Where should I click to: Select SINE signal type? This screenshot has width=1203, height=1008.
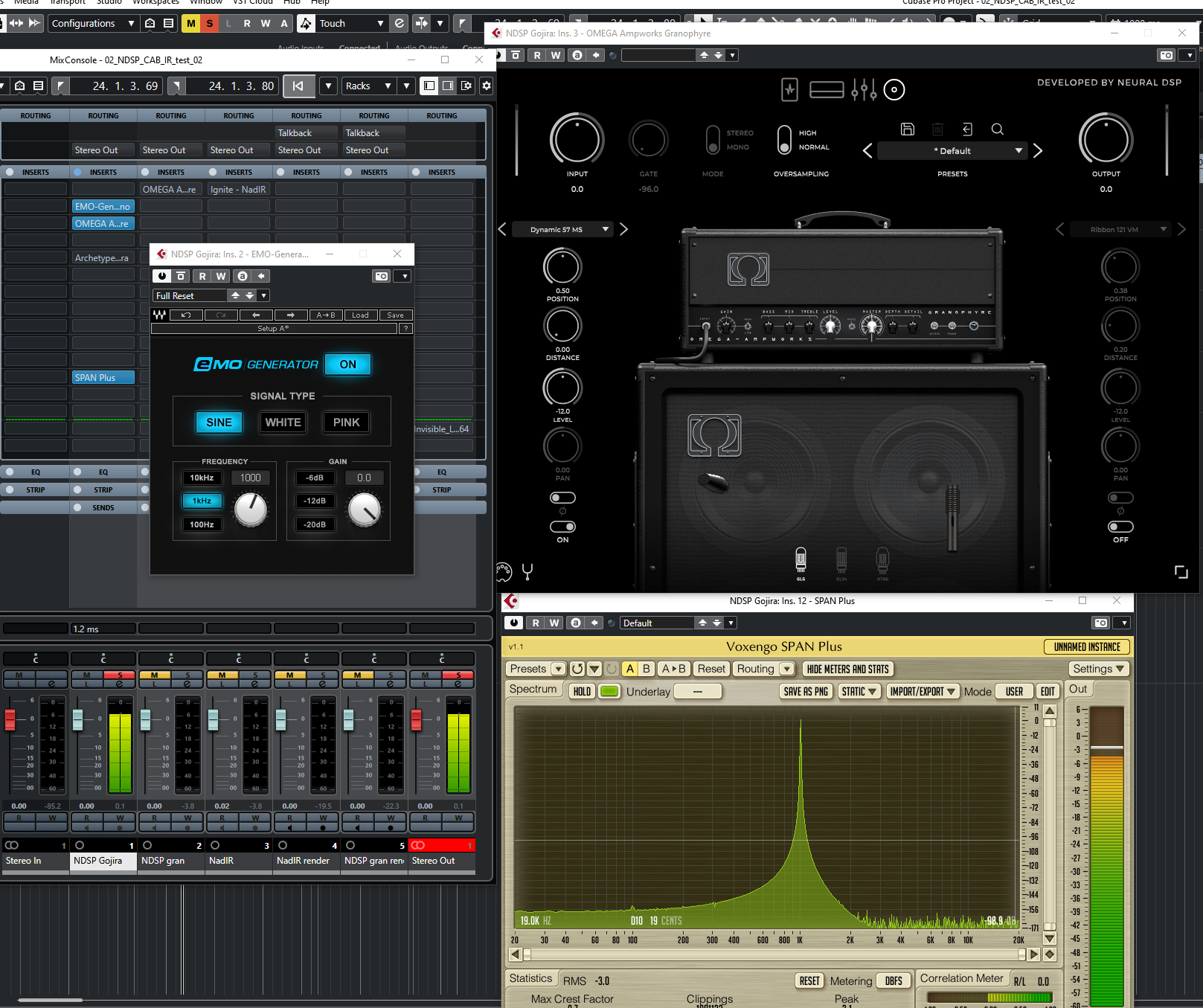tap(219, 423)
